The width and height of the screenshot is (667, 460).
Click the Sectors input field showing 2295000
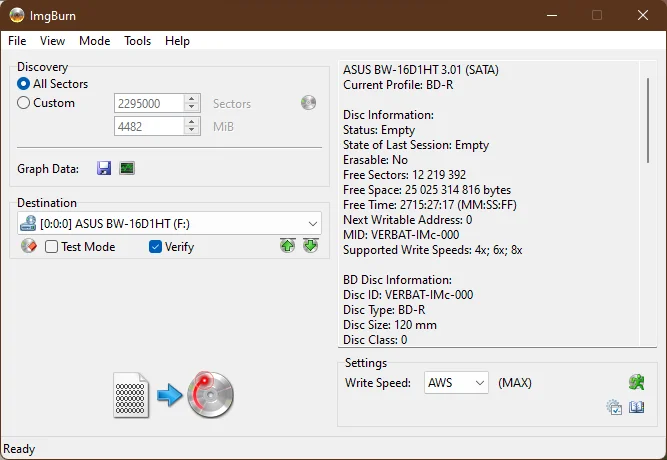(149, 103)
